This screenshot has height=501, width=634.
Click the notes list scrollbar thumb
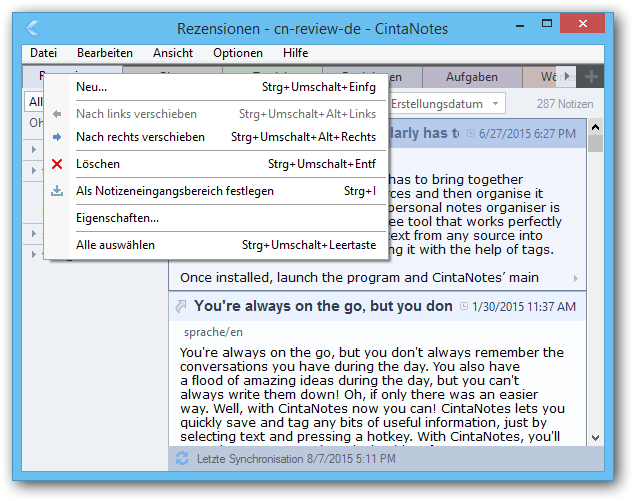[595, 144]
